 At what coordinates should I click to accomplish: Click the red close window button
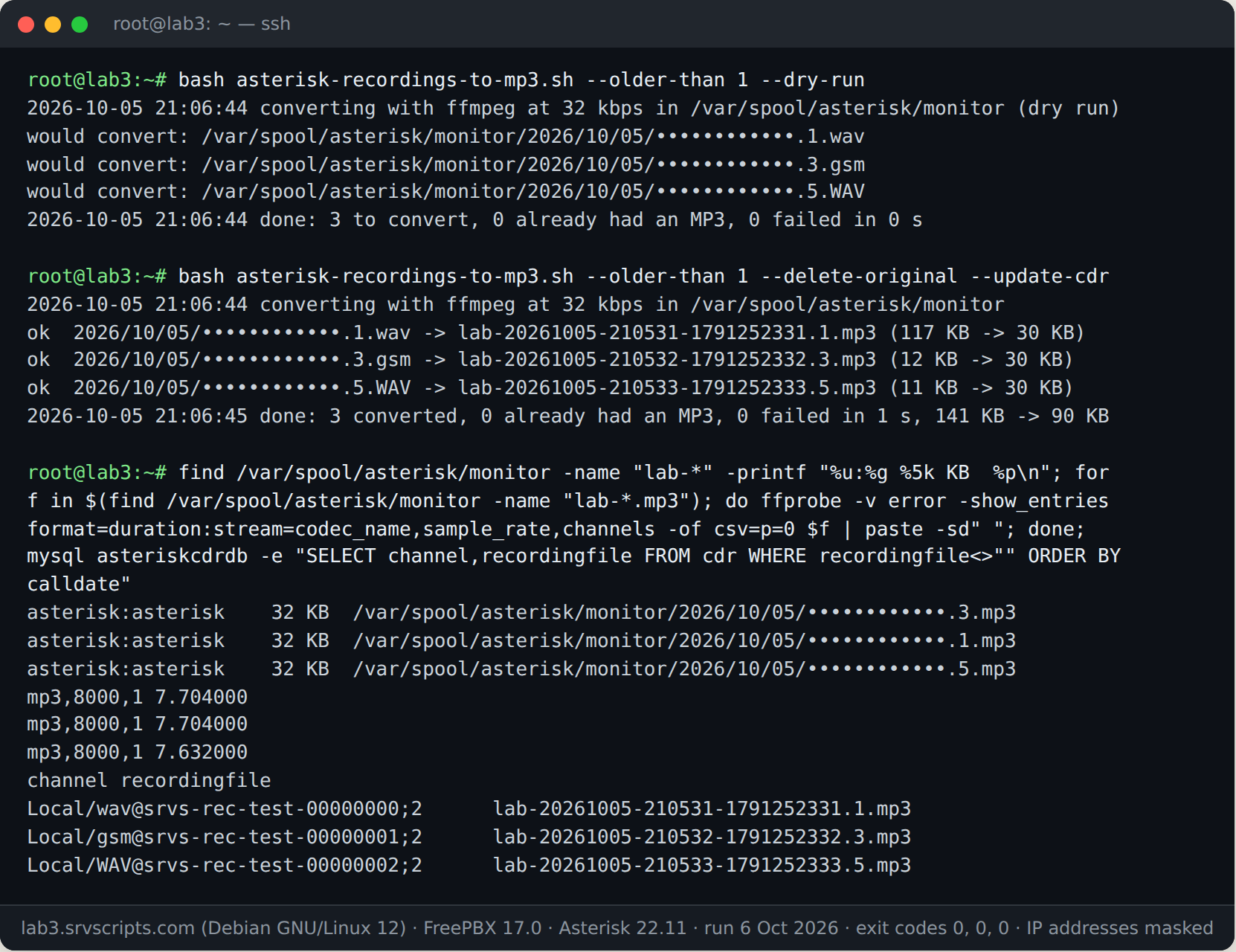pyautogui.click(x=26, y=25)
